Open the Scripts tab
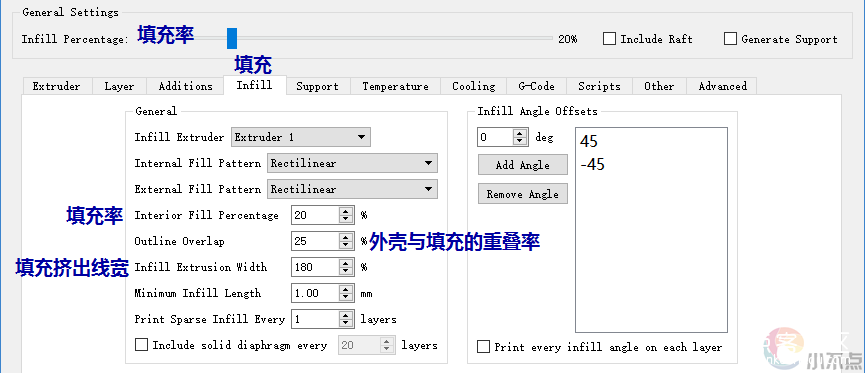Screen dimensions: 865x373 [x=600, y=87]
